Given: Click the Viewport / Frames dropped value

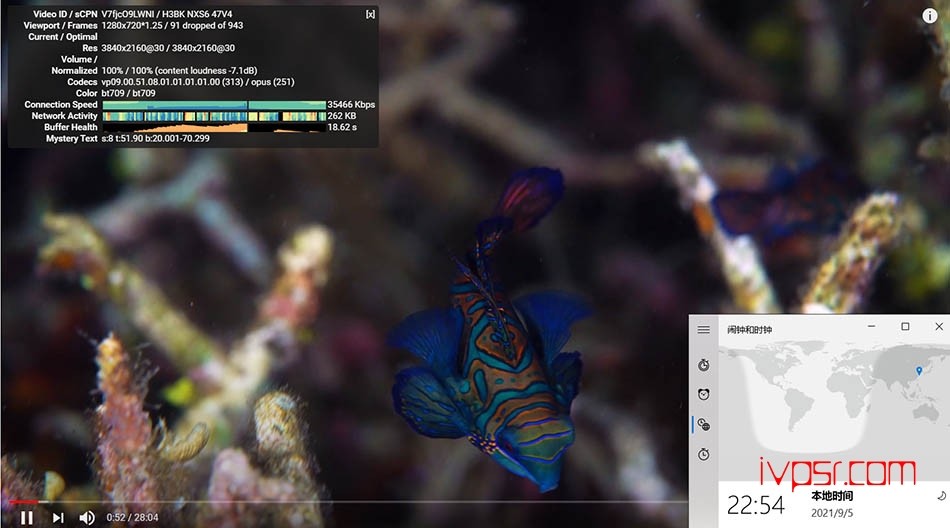Looking at the screenshot, I should click(x=172, y=25).
